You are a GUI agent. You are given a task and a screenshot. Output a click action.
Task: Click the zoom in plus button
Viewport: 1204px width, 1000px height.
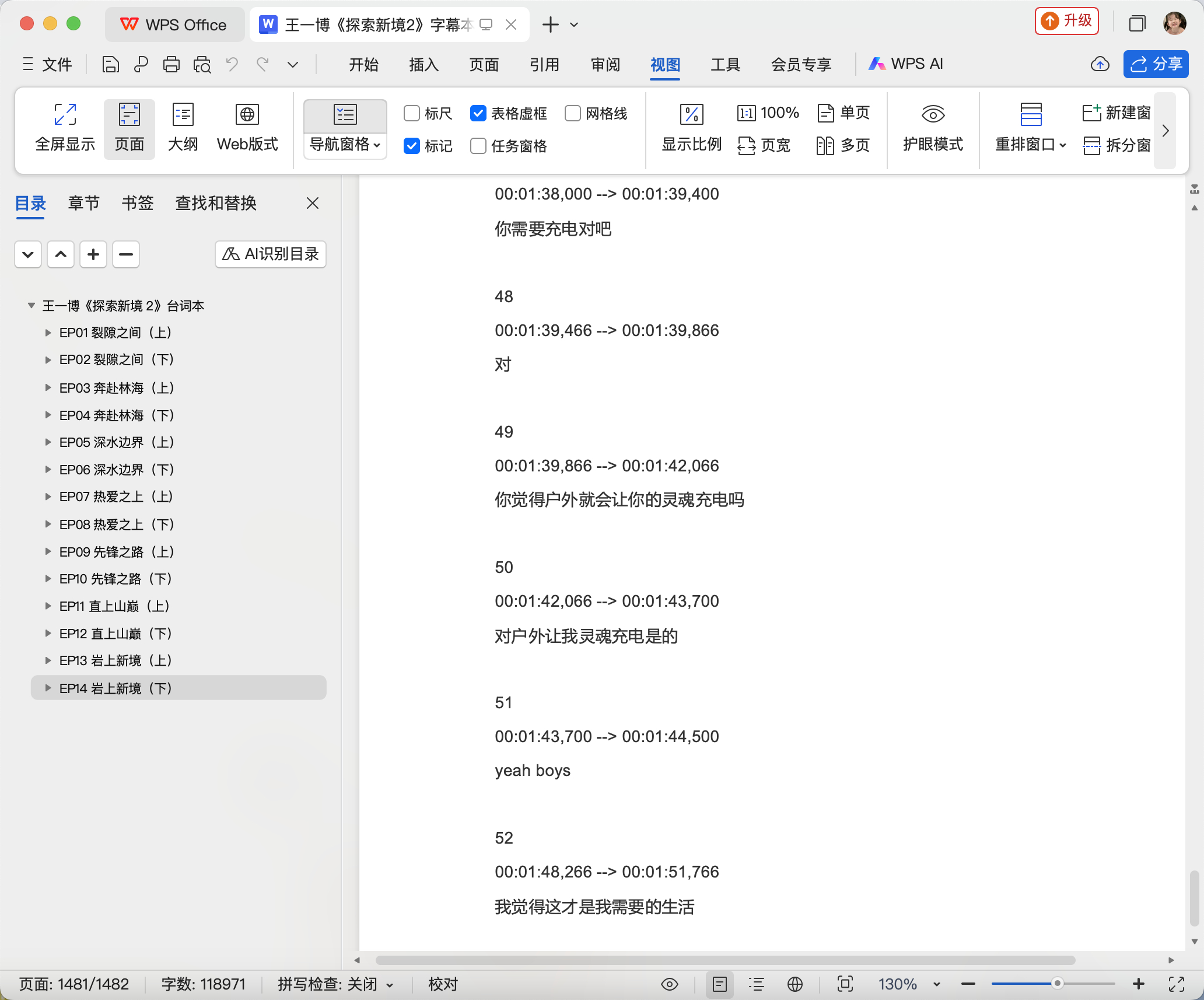pyautogui.click(x=1138, y=984)
